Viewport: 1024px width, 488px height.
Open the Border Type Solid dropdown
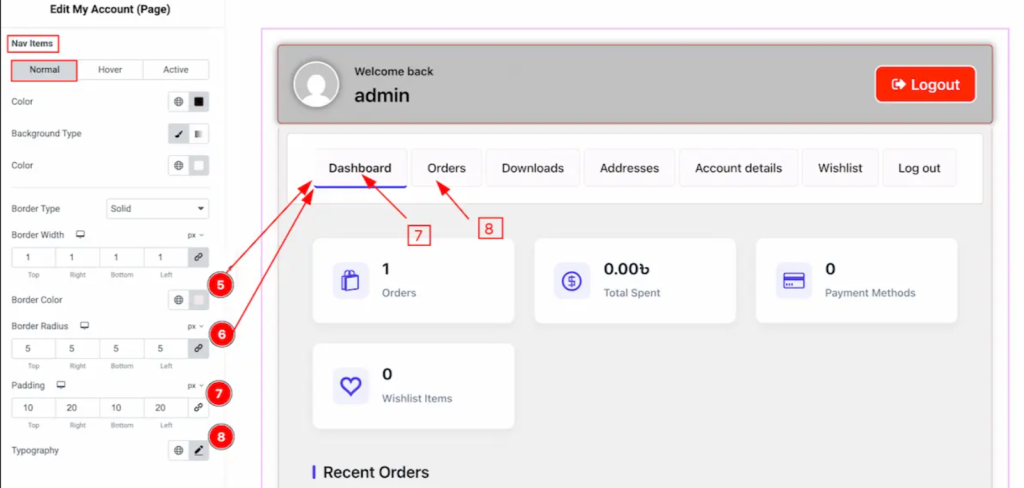157,209
